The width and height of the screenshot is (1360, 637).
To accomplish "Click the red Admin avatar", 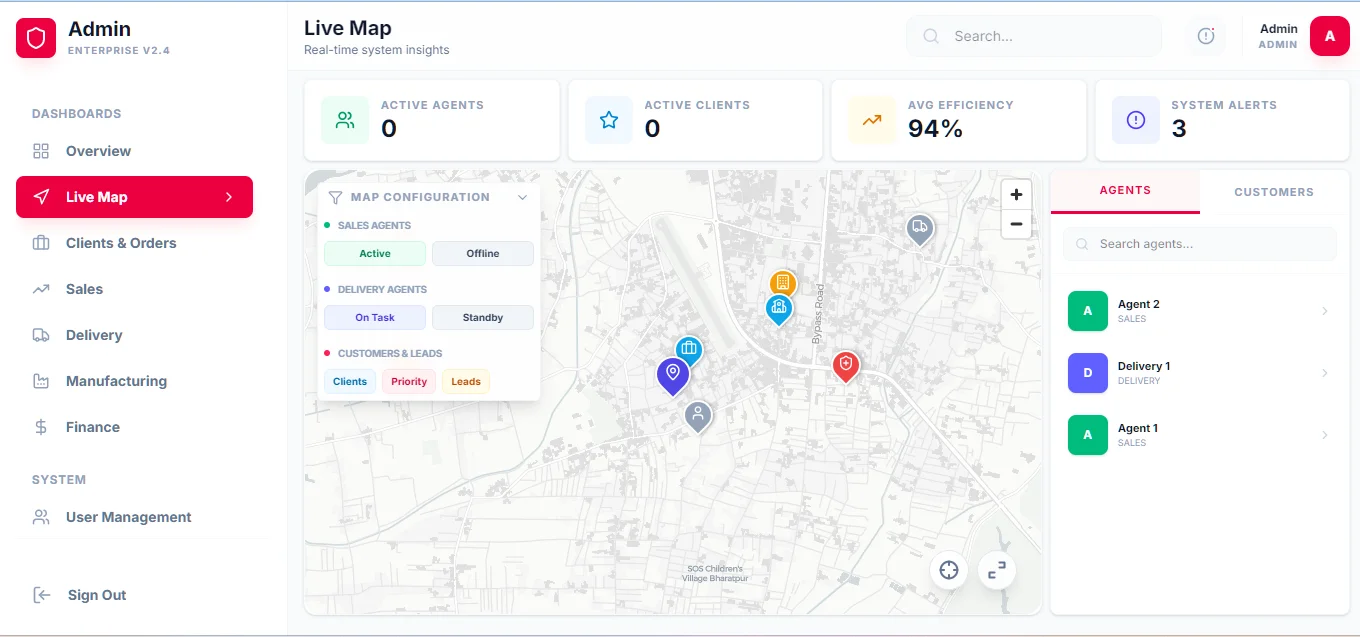I will pos(1330,36).
